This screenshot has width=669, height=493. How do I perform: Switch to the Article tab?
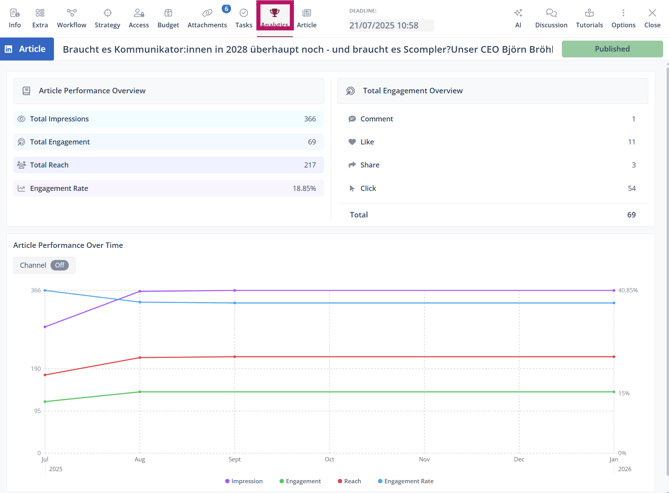tap(306, 17)
